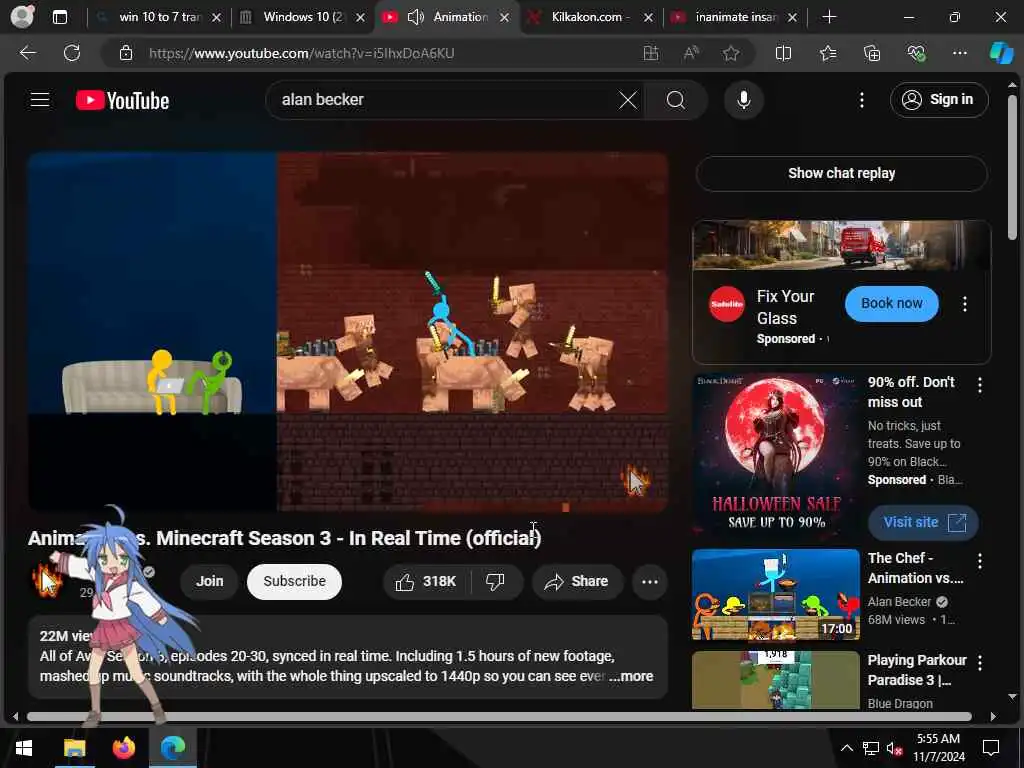Dislike the video
This screenshot has height=768, width=1024.
pyautogui.click(x=496, y=581)
